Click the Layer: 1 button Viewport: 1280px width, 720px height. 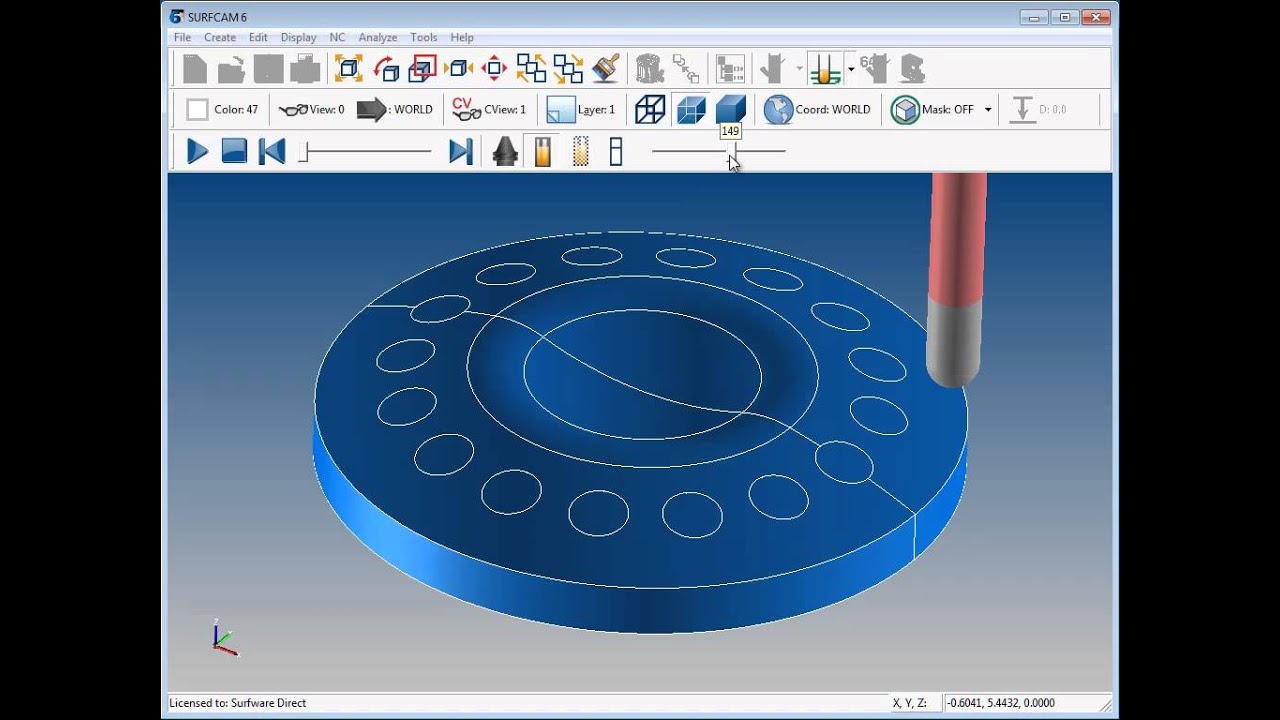[581, 110]
